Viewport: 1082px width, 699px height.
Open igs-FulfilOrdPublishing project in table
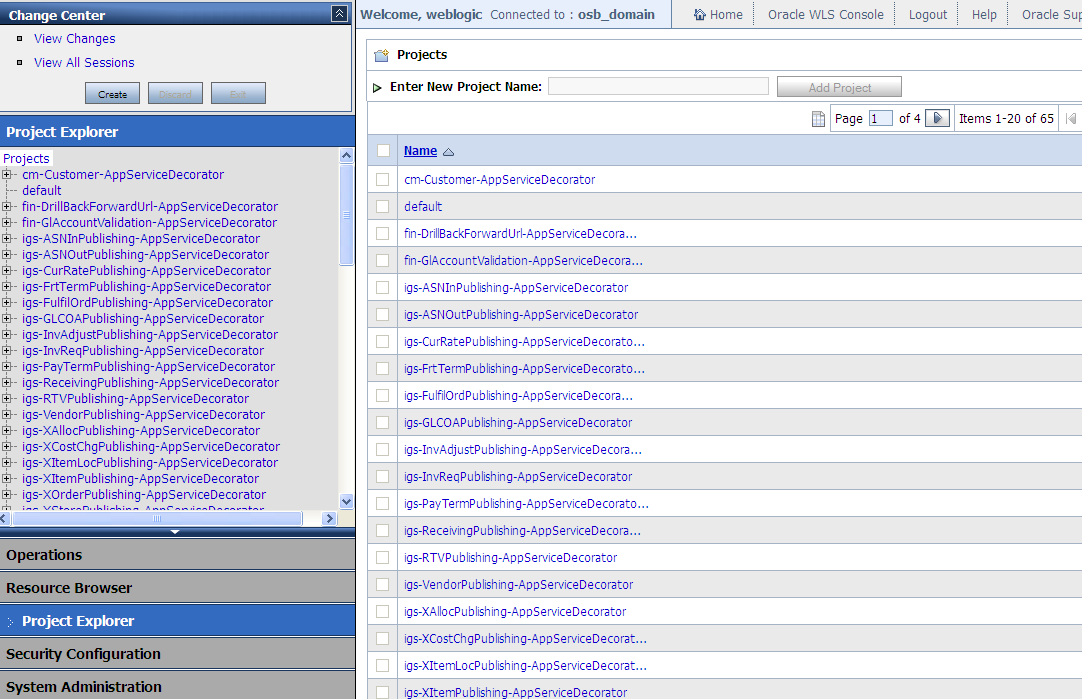(x=518, y=396)
